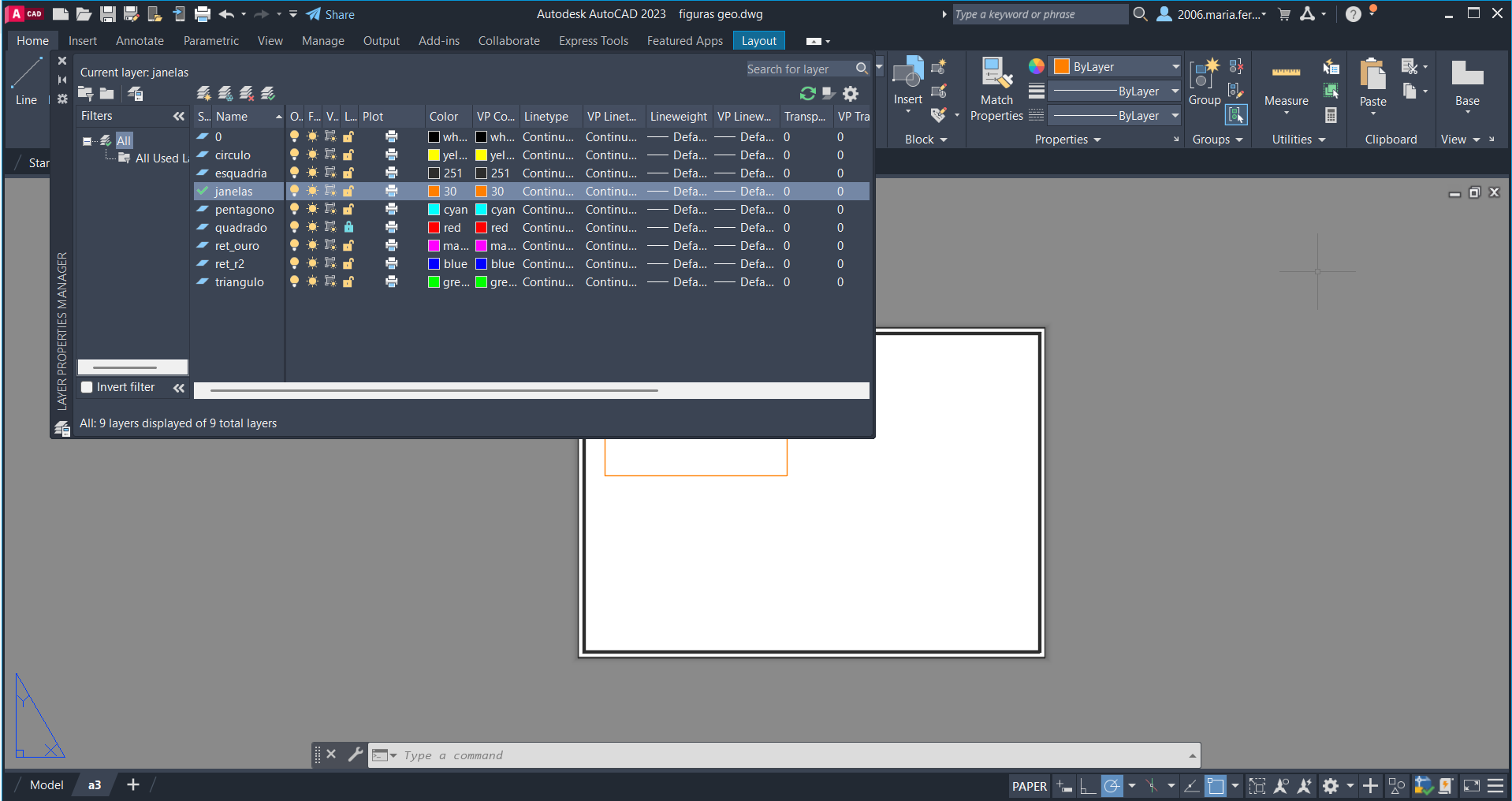Open the Layer States Manager icon
The height and width of the screenshot is (801, 1512).
click(x=136, y=94)
